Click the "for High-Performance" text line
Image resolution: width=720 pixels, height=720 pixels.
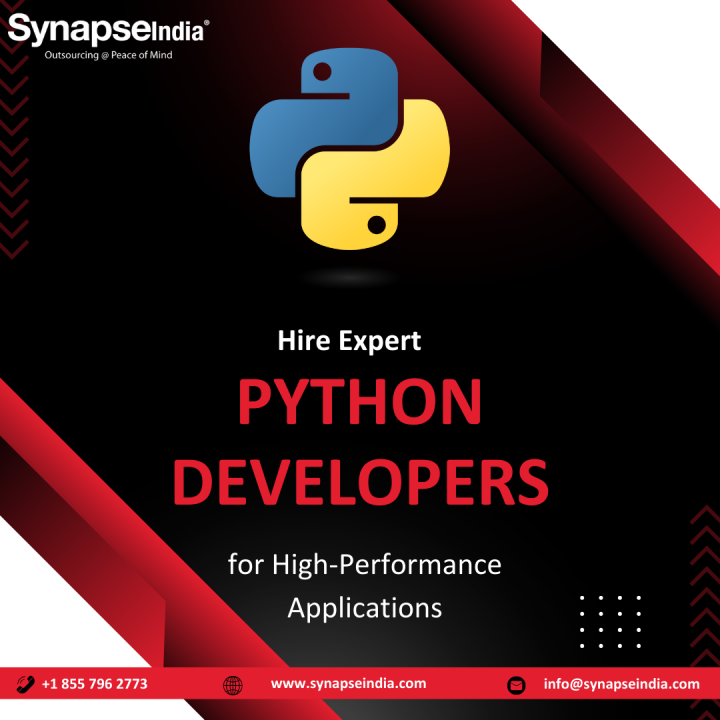(364, 565)
